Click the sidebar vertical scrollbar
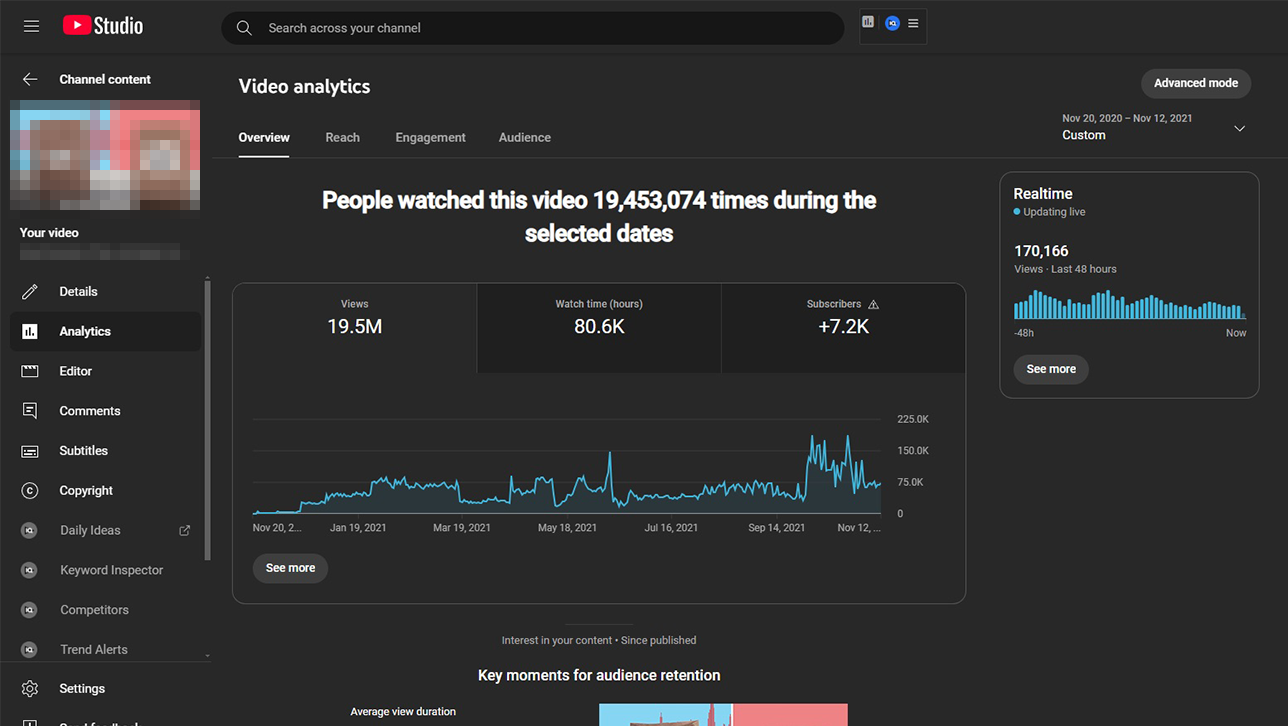 click(207, 420)
